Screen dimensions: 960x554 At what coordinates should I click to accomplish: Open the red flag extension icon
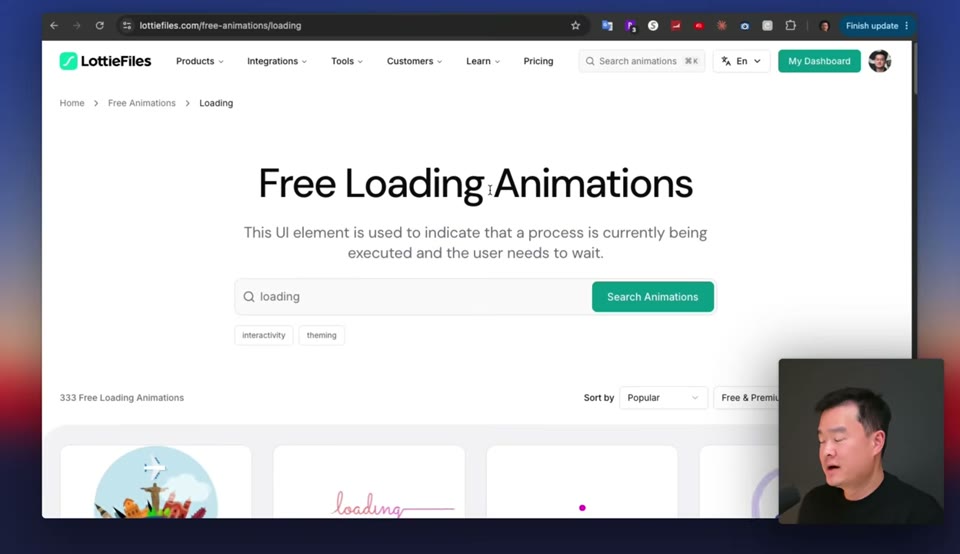pyautogui.click(x=676, y=26)
